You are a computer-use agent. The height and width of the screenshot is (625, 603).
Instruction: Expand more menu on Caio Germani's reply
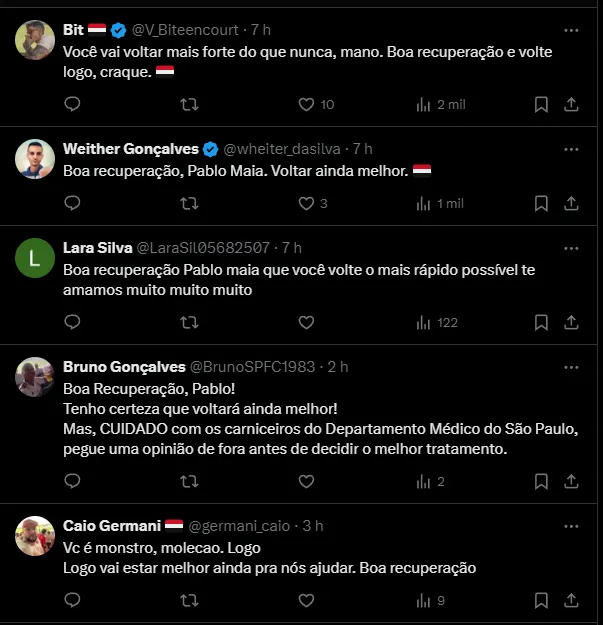click(x=571, y=525)
